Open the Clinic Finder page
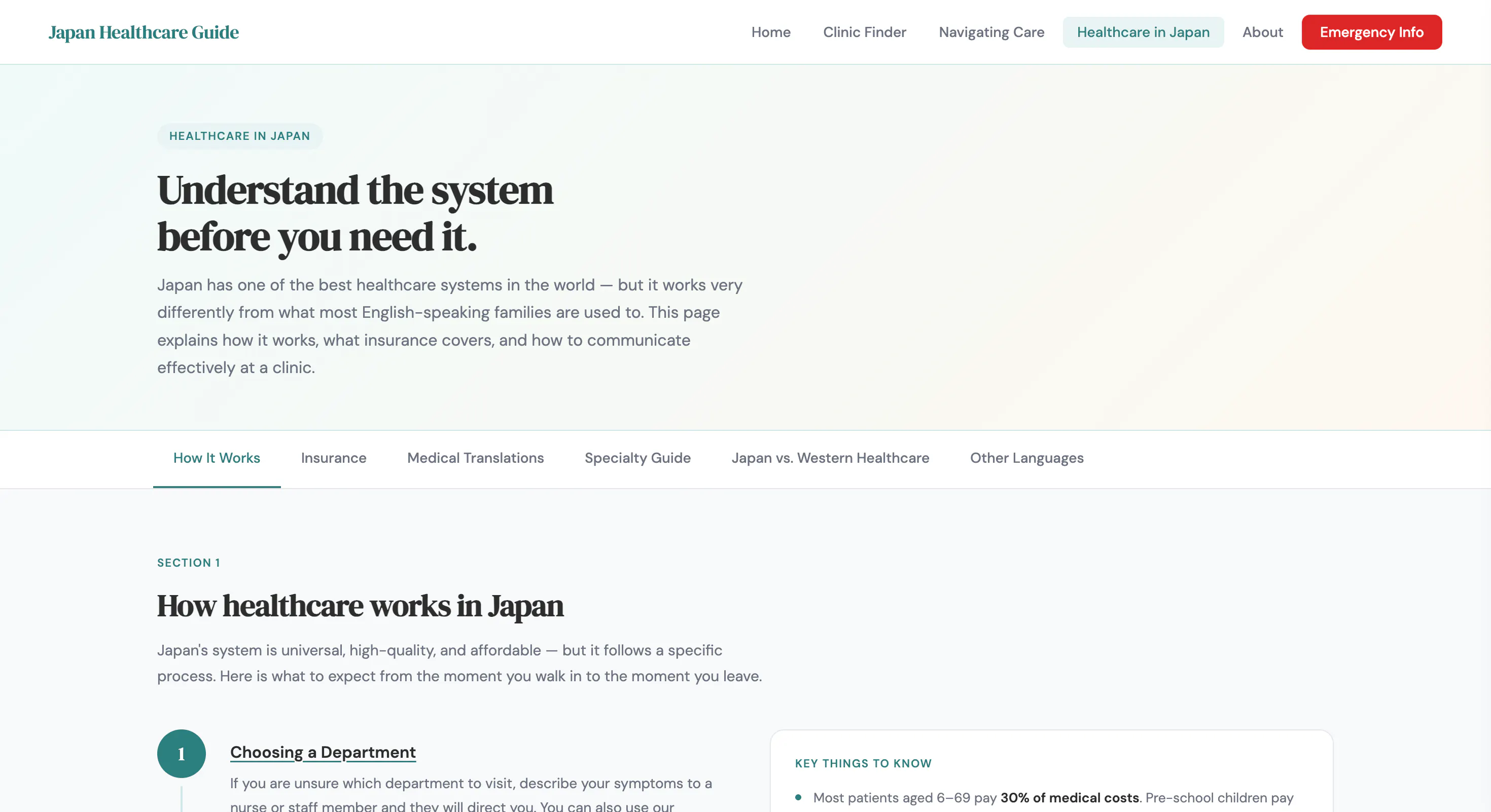Screen dimensions: 1491x812 [864, 32]
